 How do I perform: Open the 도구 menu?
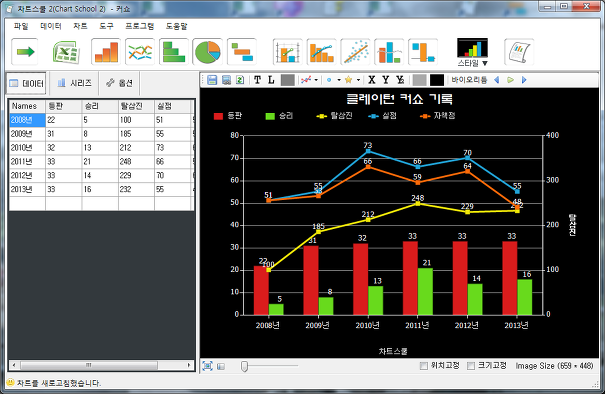[x=106, y=26]
